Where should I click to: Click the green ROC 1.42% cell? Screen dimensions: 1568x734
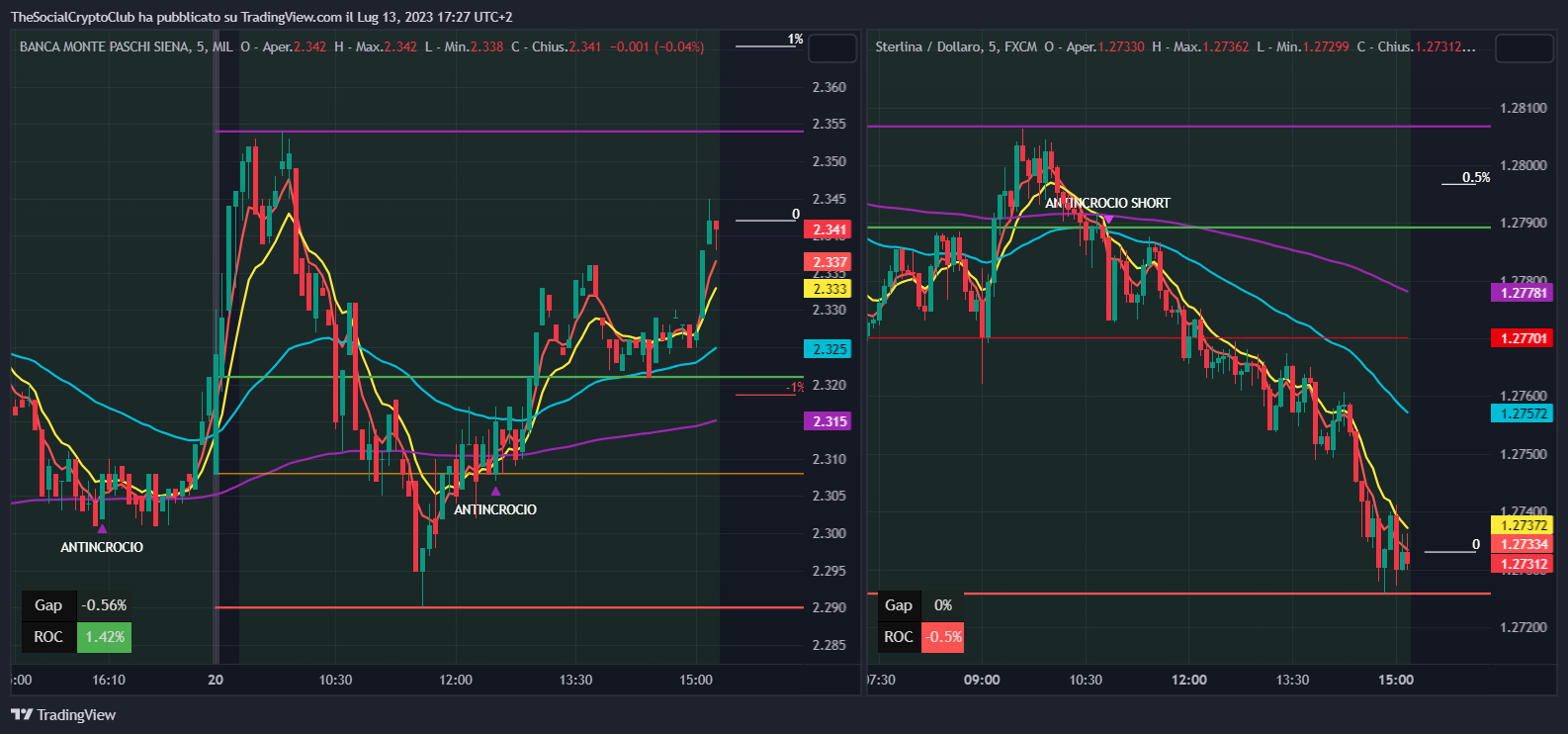point(104,637)
